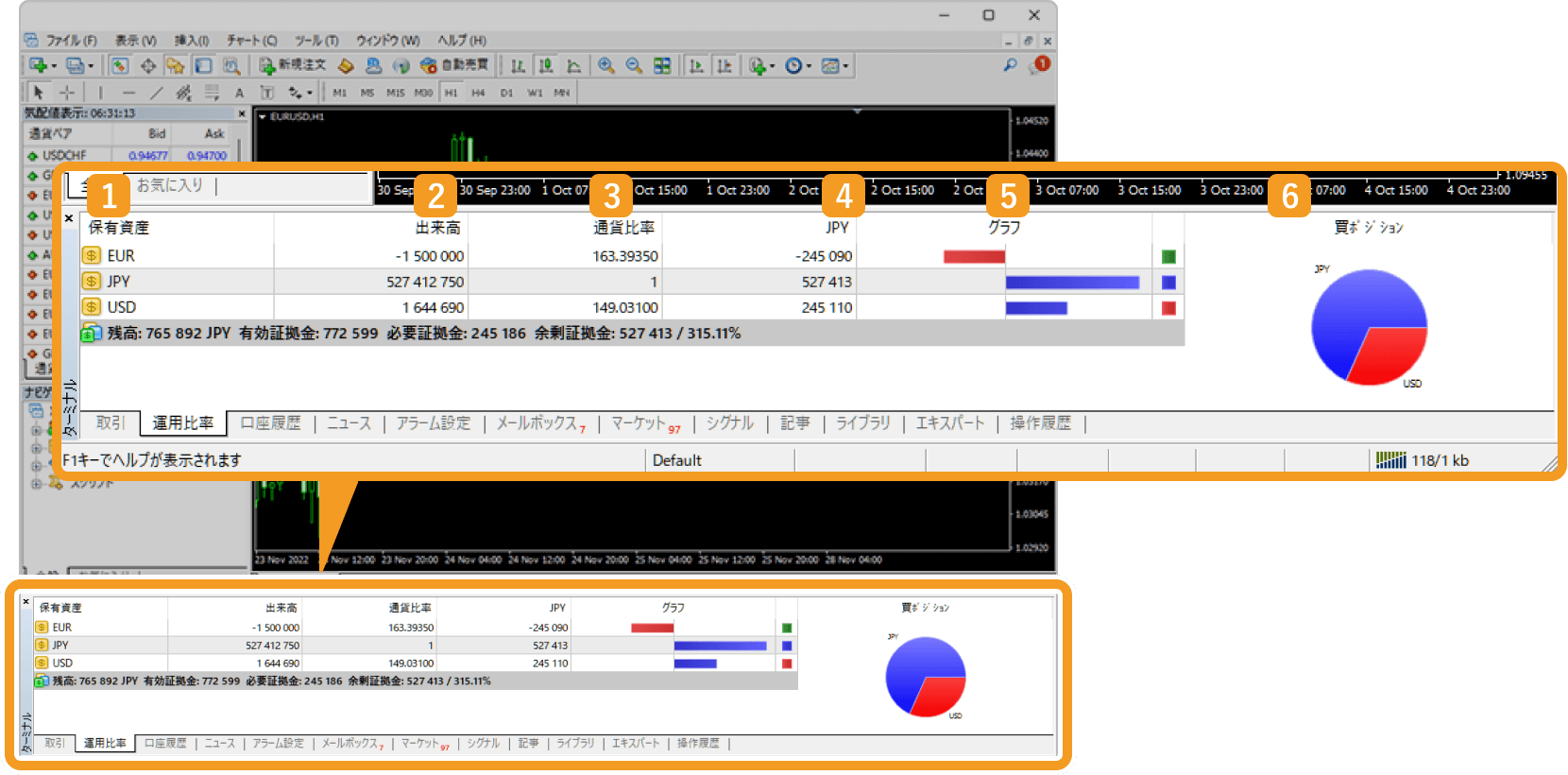Image resolution: width=1568 pixels, height=775 pixels.
Task: Select the text label tool marked A
Action: (x=239, y=93)
